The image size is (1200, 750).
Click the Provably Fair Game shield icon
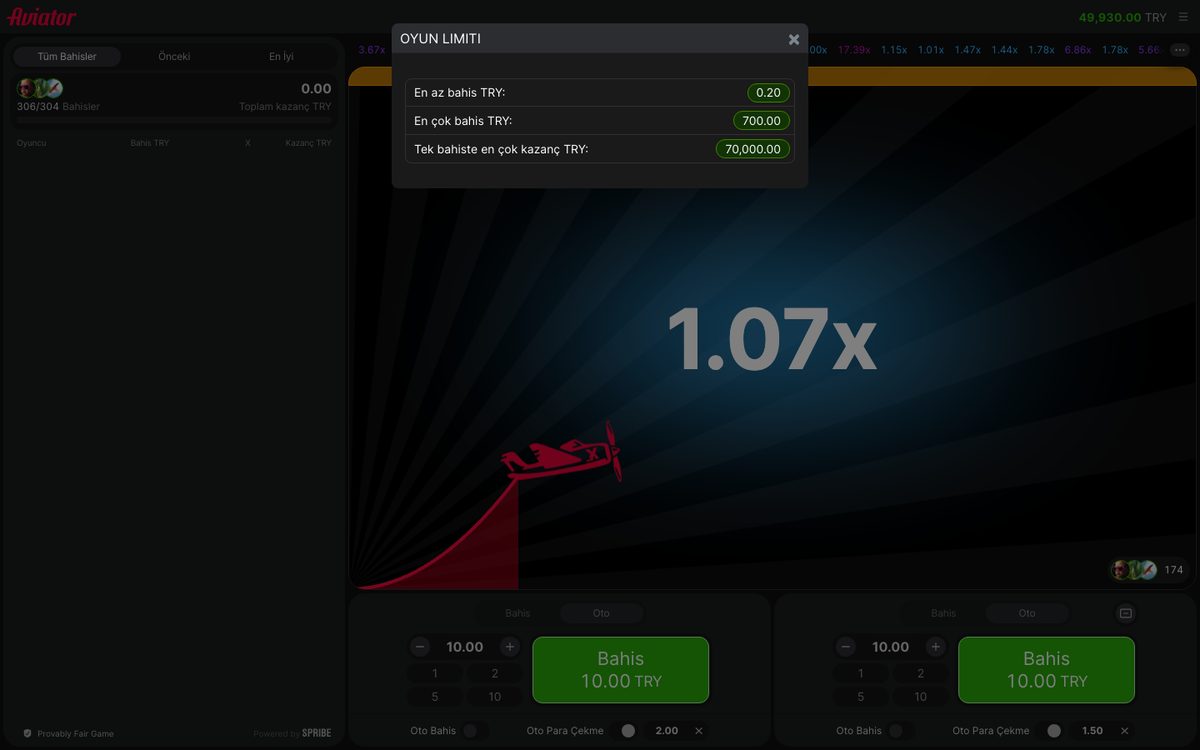[x=27, y=734]
